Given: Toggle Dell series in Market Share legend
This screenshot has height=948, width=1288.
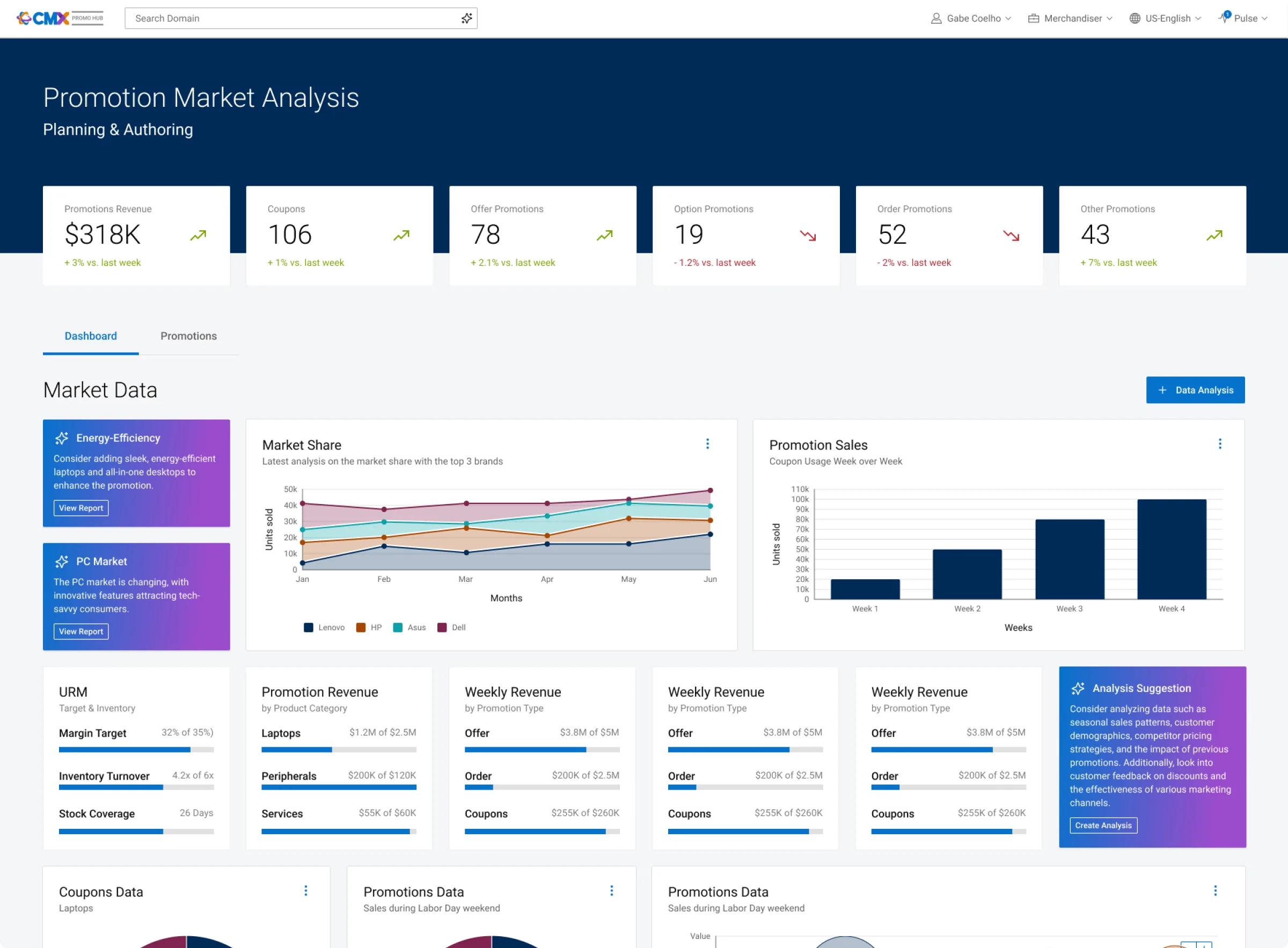Looking at the screenshot, I should pos(451,627).
